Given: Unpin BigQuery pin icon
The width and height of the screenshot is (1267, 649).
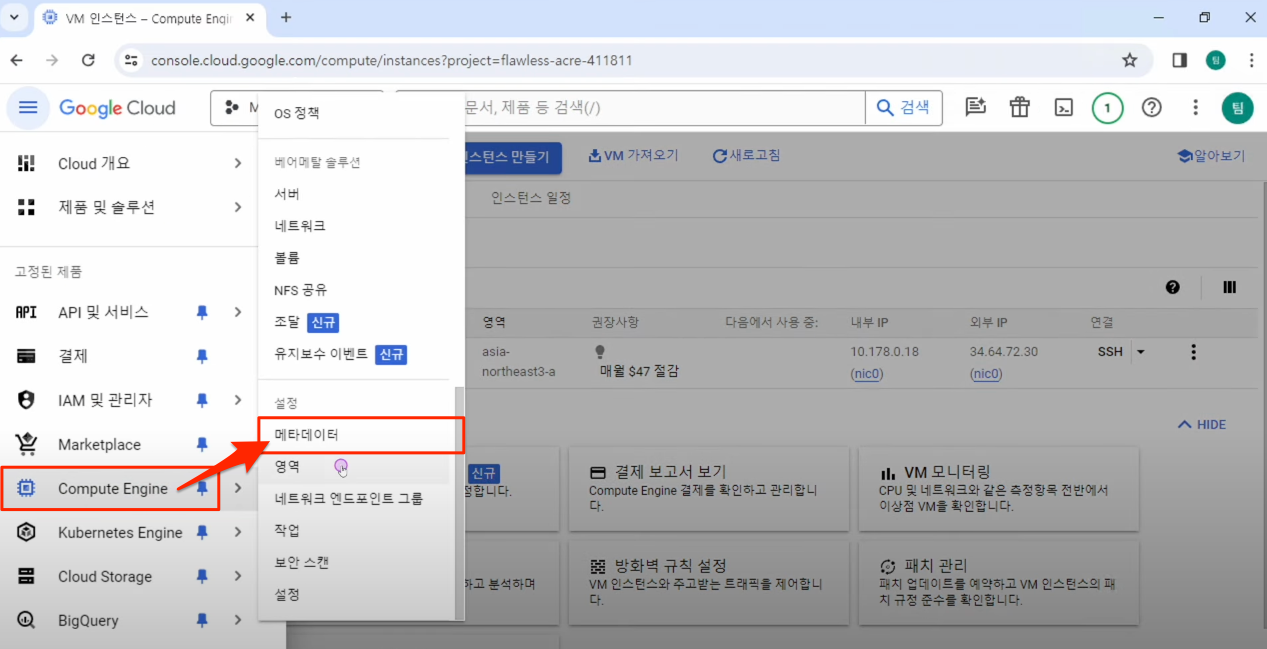Looking at the screenshot, I should click(x=202, y=620).
